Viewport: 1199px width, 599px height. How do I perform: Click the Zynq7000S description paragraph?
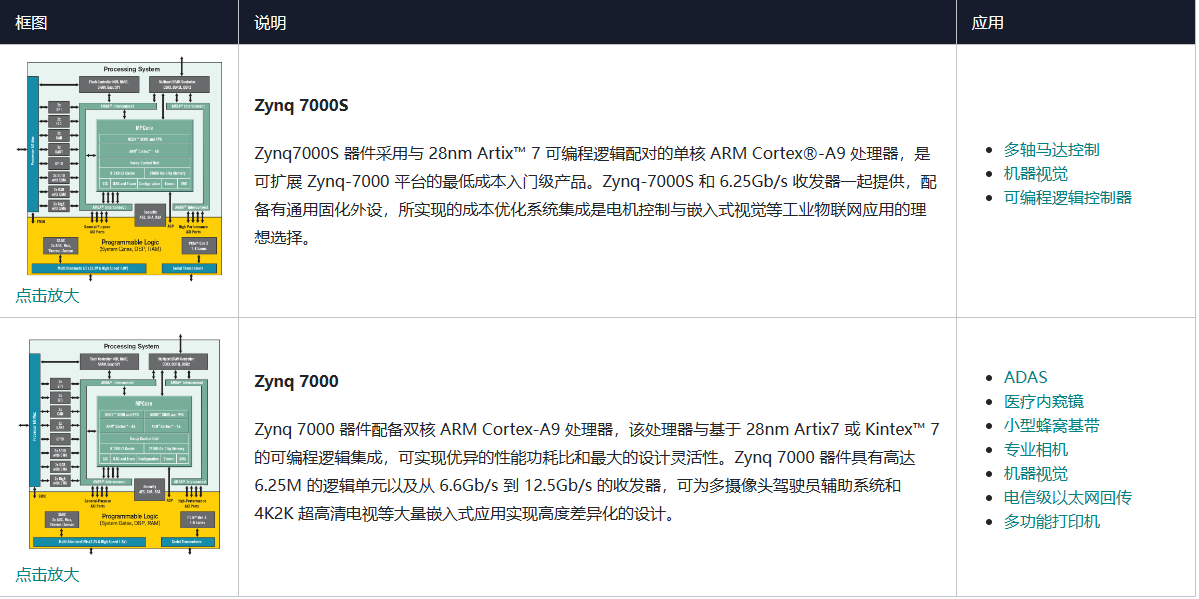point(596,196)
